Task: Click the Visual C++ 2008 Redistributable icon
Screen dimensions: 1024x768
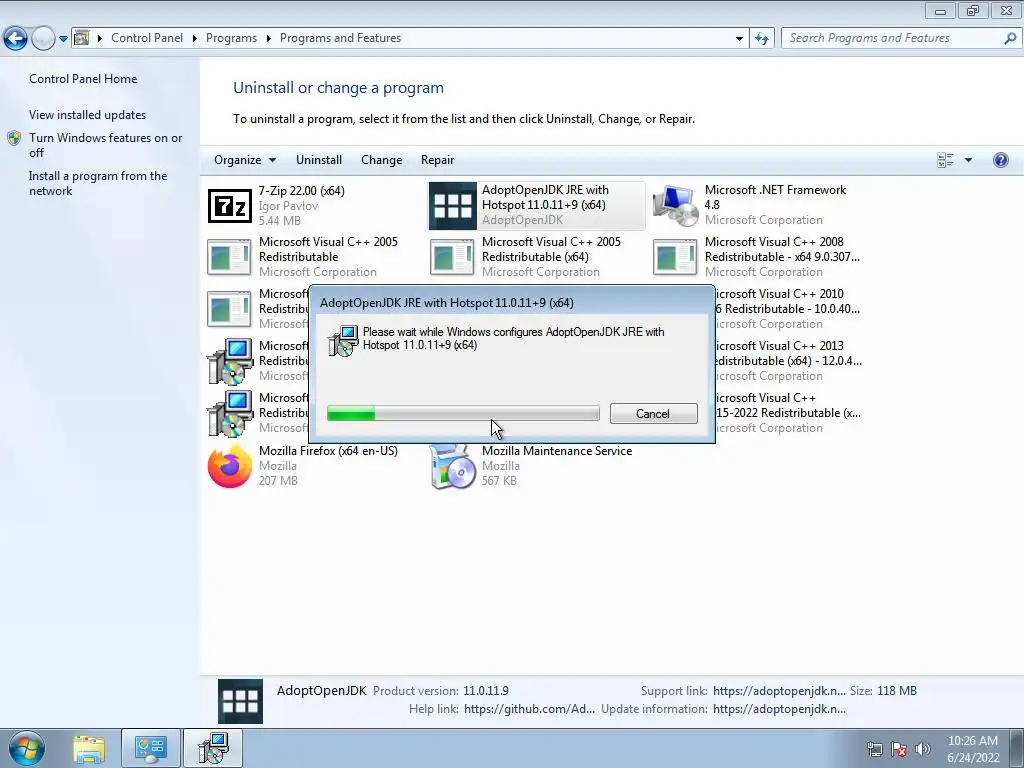Action: point(675,257)
